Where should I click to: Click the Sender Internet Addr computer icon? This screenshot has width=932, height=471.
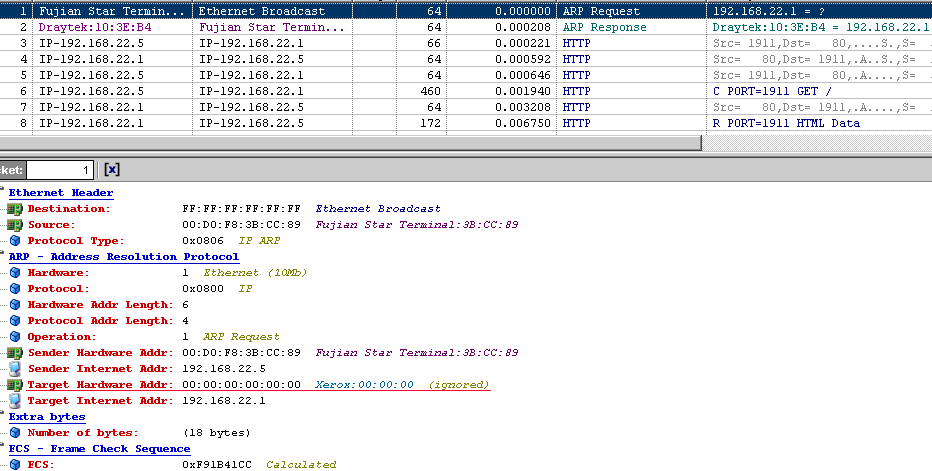[14, 369]
